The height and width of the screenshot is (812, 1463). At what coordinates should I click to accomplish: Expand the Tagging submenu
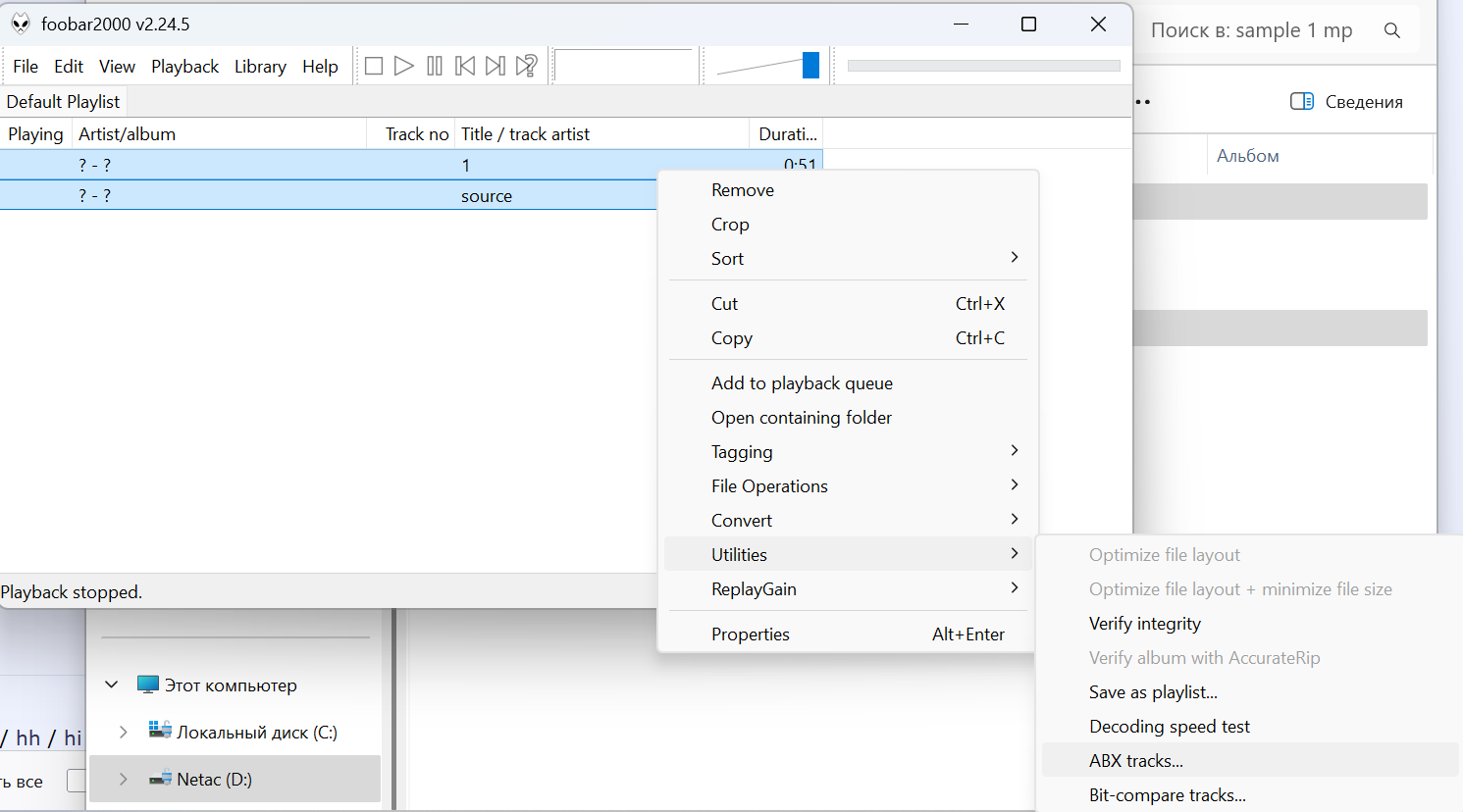848,452
